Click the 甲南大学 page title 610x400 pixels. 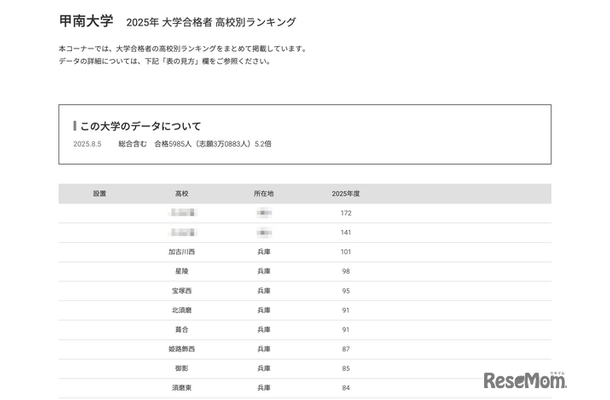point(87,21)
